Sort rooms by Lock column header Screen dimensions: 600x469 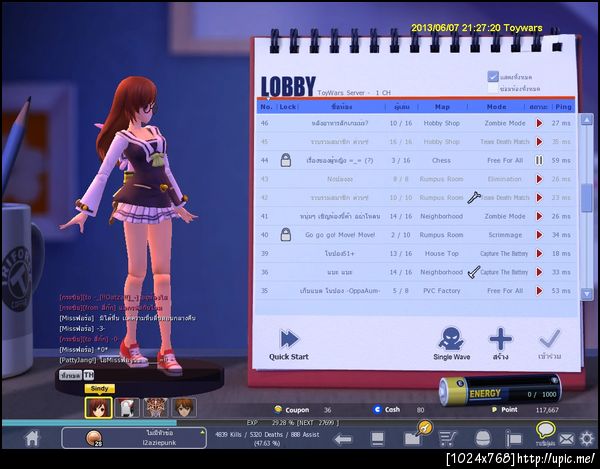click(x=287, y=107)
